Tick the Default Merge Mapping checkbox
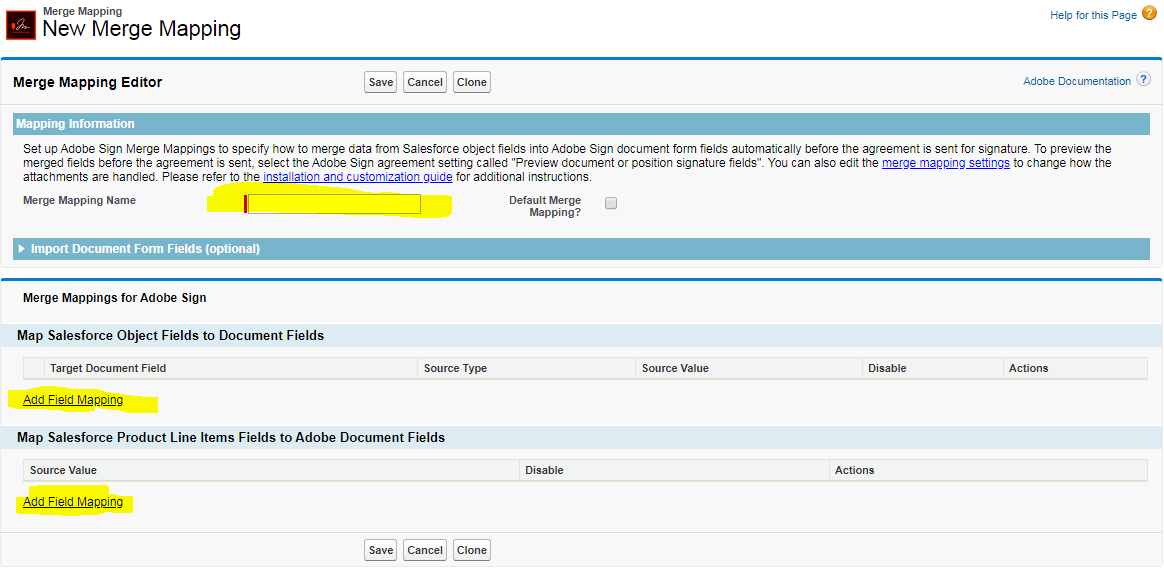The width and height of the screenshot is (1164, 581). tap(611, 204)
